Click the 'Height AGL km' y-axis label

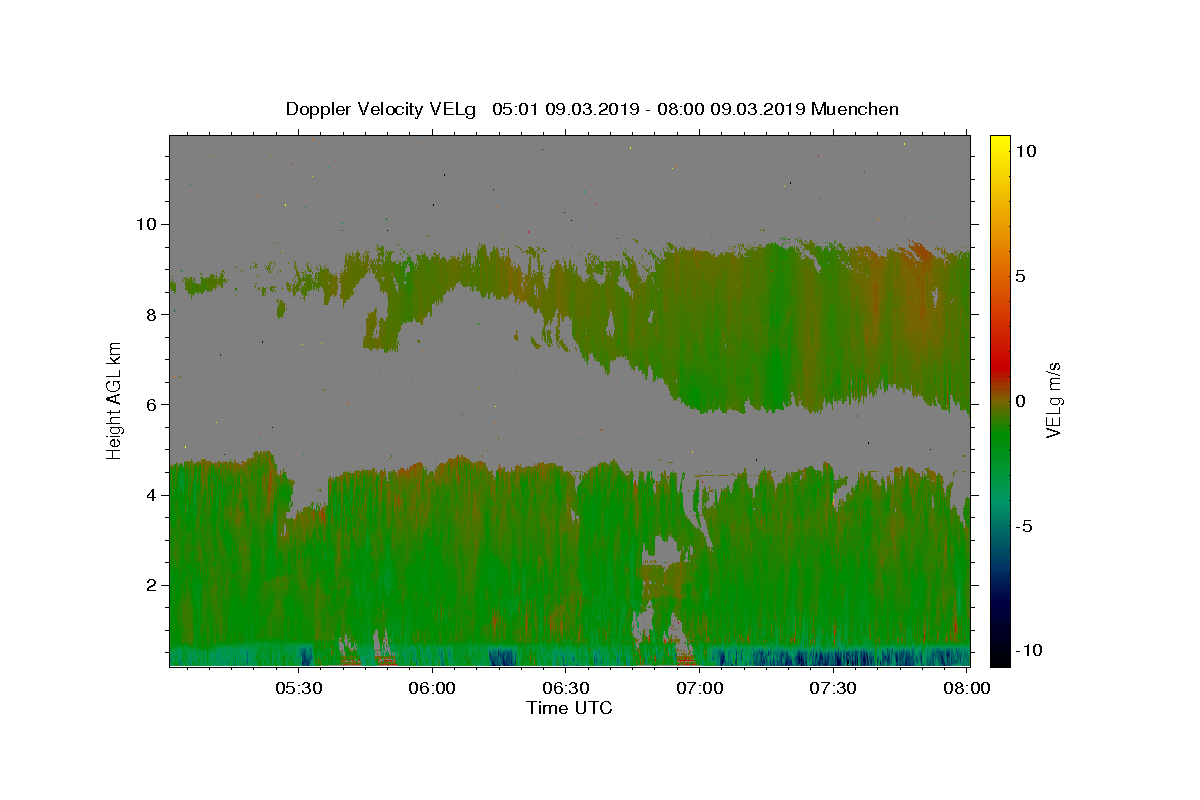point(114,400)
